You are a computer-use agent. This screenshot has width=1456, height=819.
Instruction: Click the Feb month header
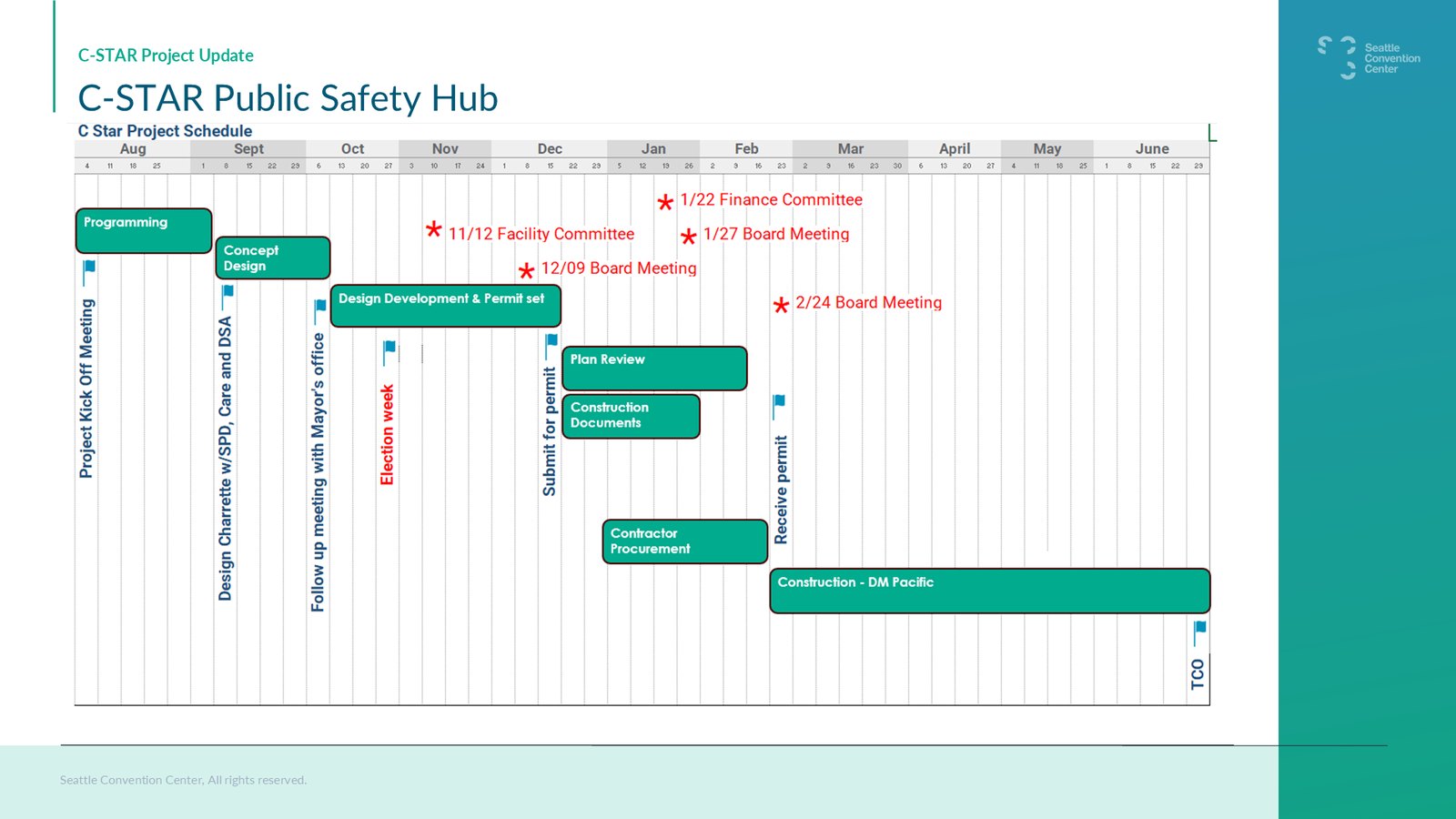(746, 148)
